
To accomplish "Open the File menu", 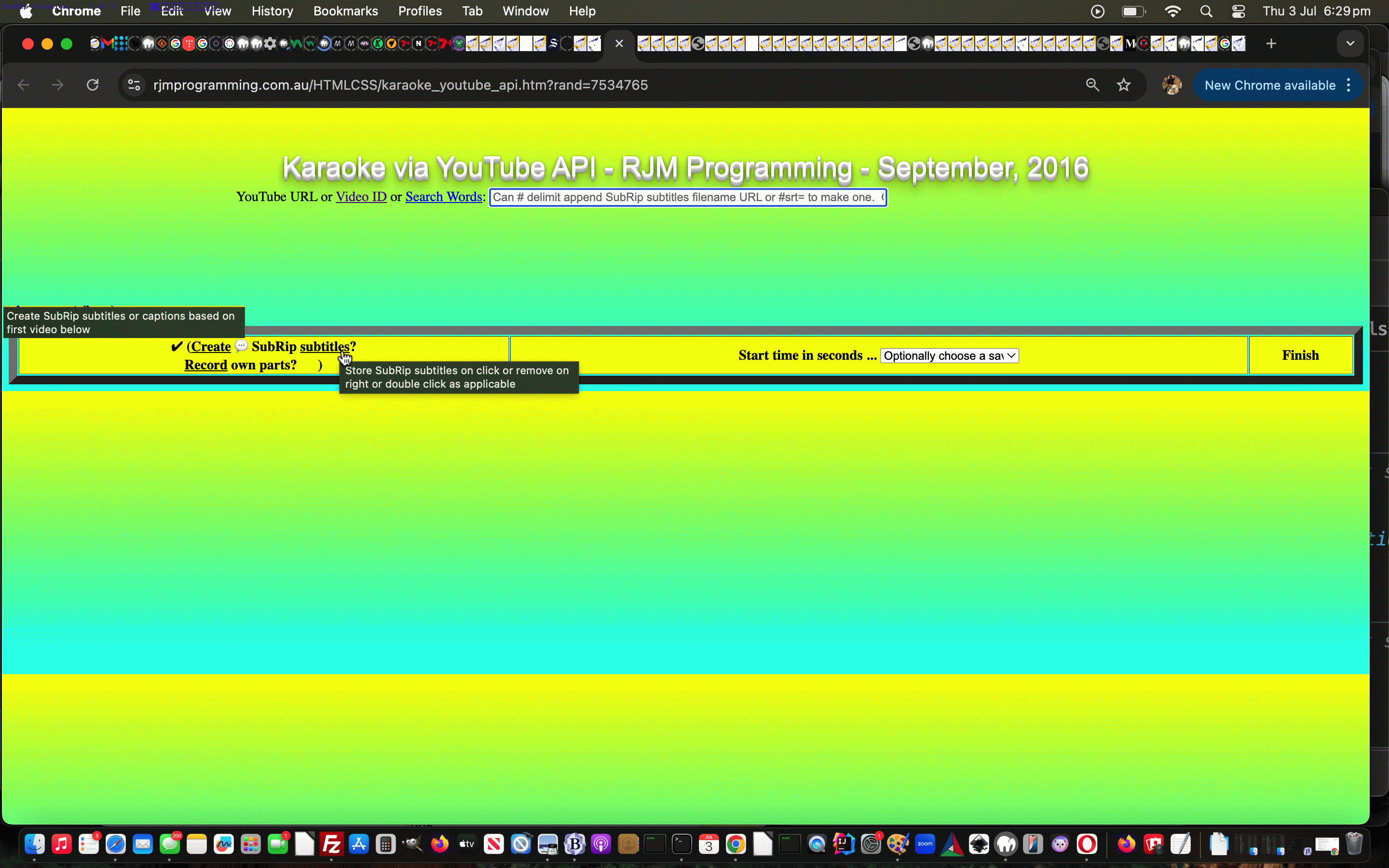I will [x=130, y=11].
